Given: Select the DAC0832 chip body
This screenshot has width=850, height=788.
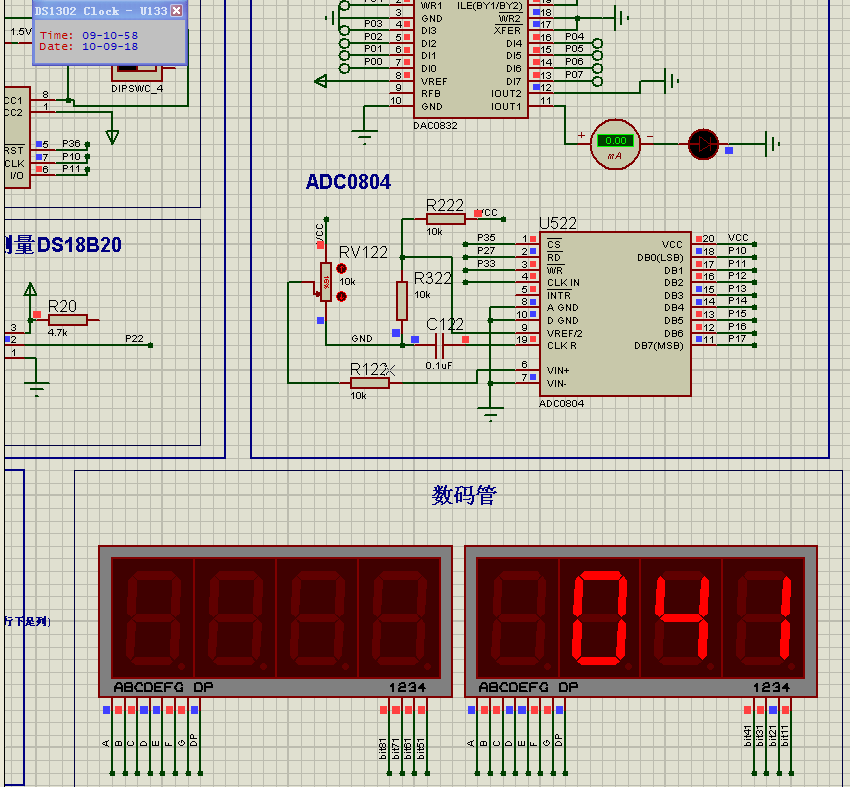Looking at the screenshot, I should [471, 57].
